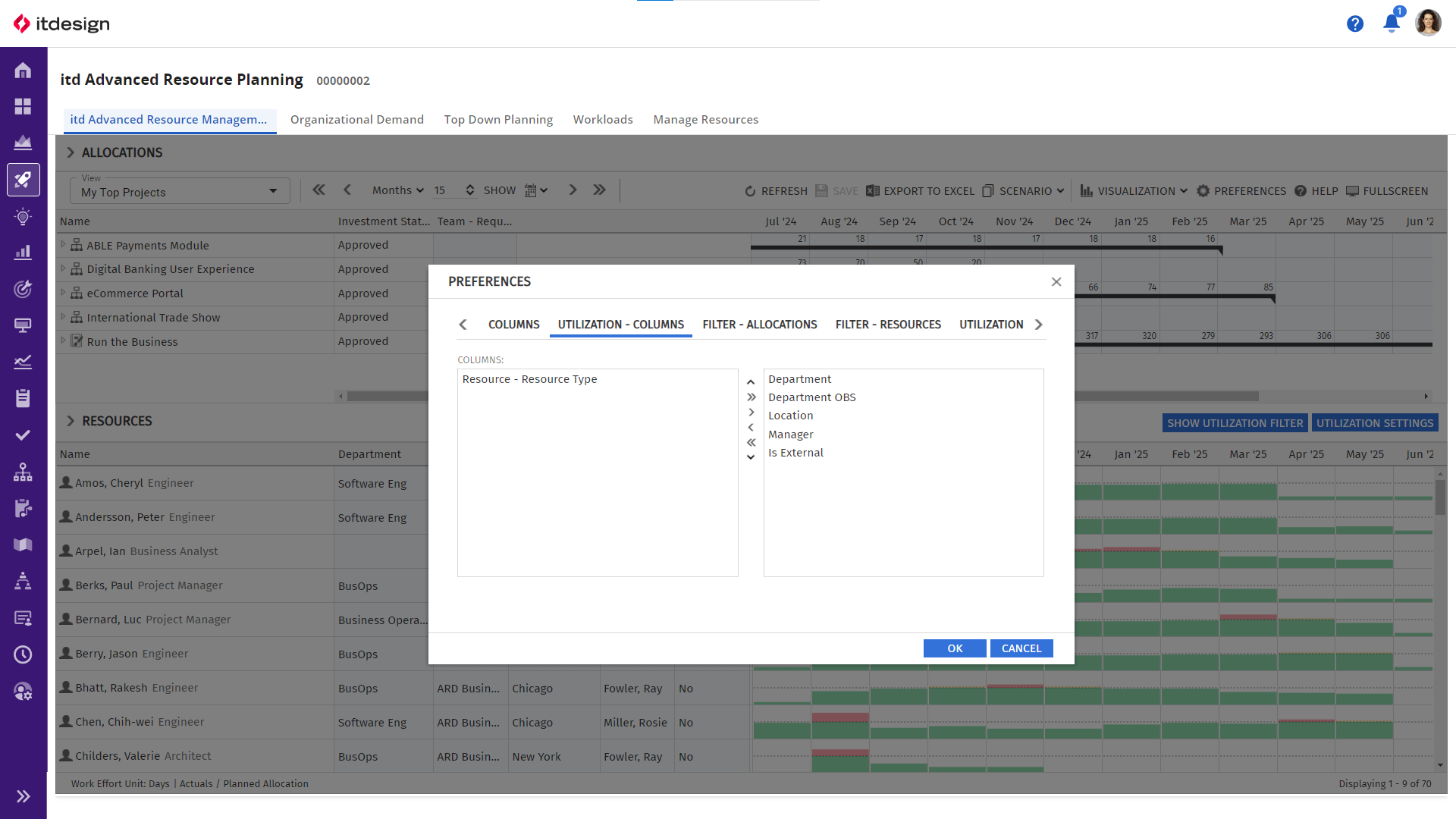Open the Home sidebar icon
The width and height of the screenshot is (1456, 819).
(x=23, y=71)
